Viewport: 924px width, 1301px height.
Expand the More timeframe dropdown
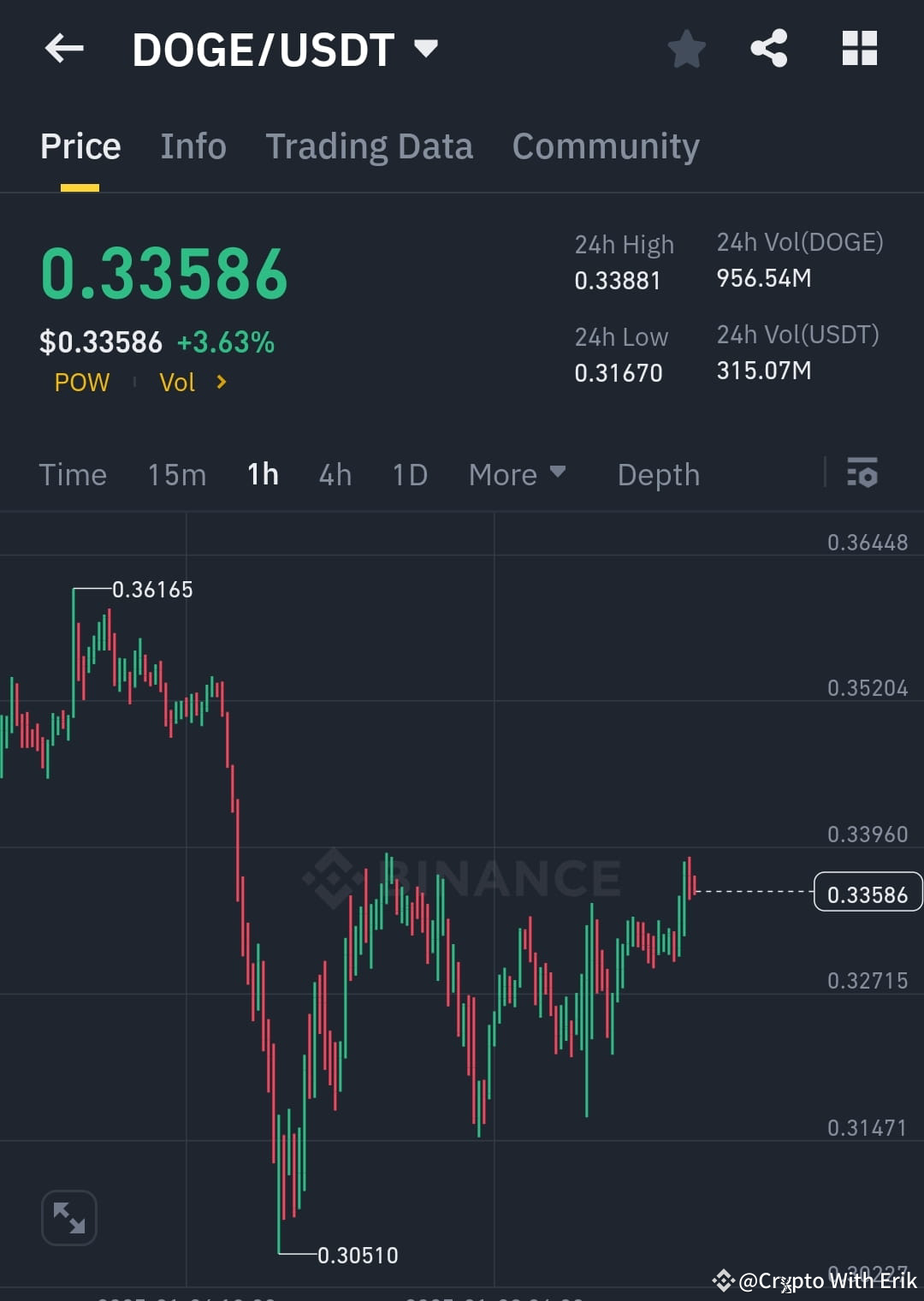[x=518, y=474]
